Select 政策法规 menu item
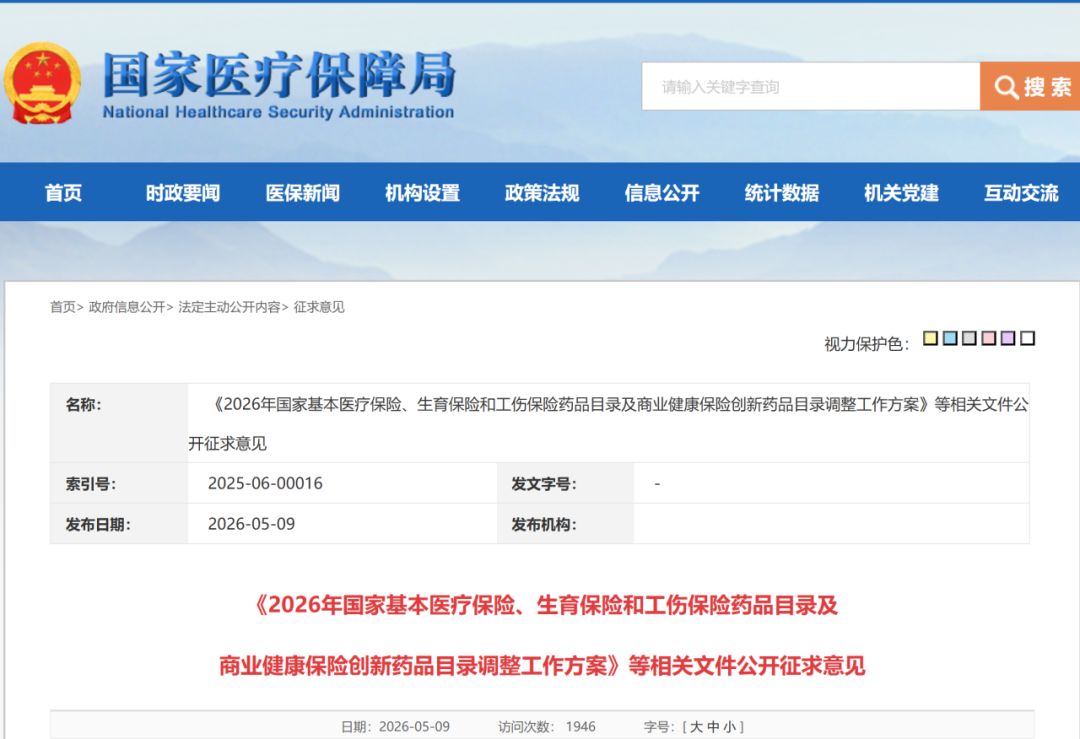The height and width of the screenshot is (739, 1080). [542, 193]
